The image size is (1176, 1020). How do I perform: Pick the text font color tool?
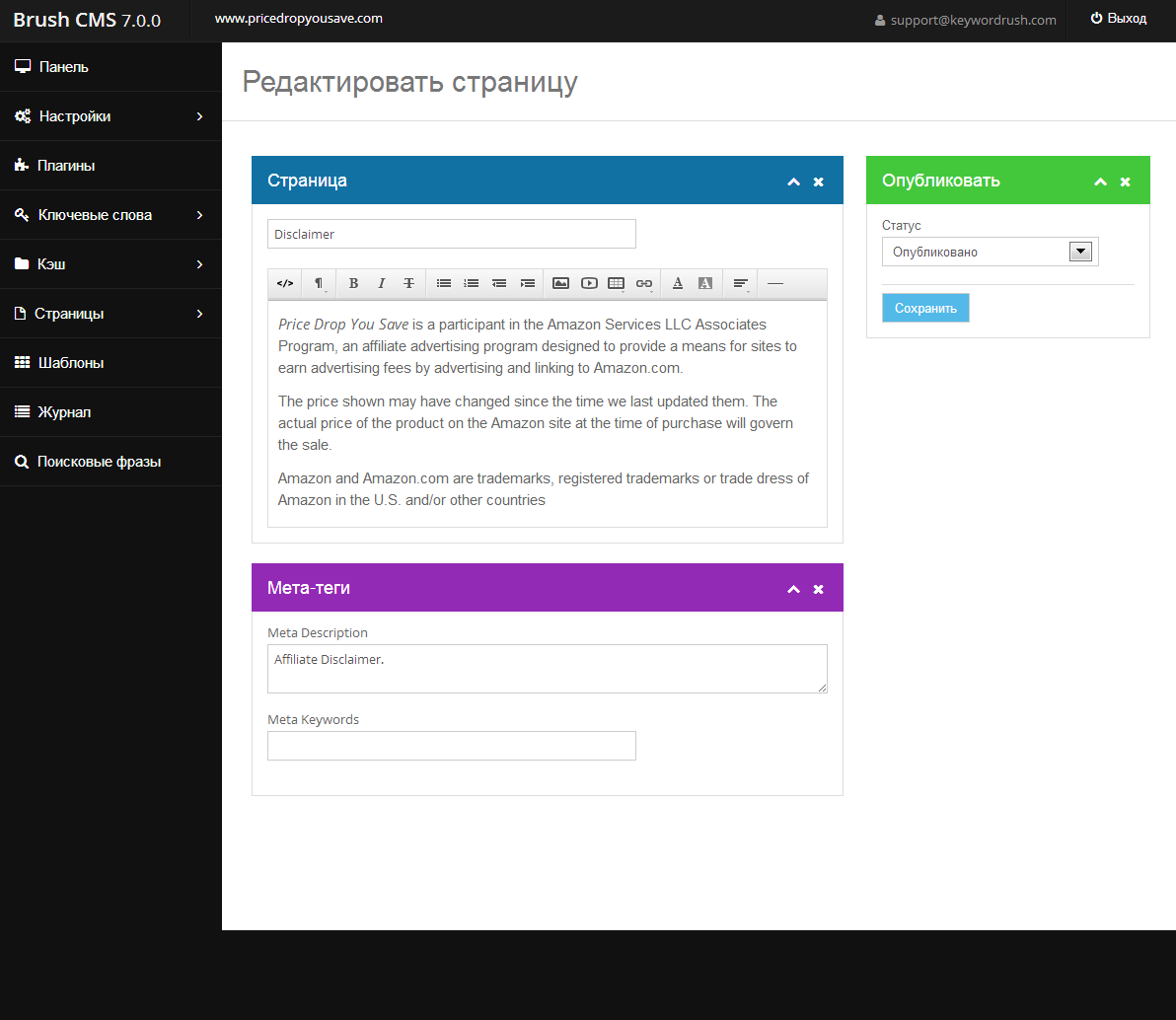tap(678, 284)
